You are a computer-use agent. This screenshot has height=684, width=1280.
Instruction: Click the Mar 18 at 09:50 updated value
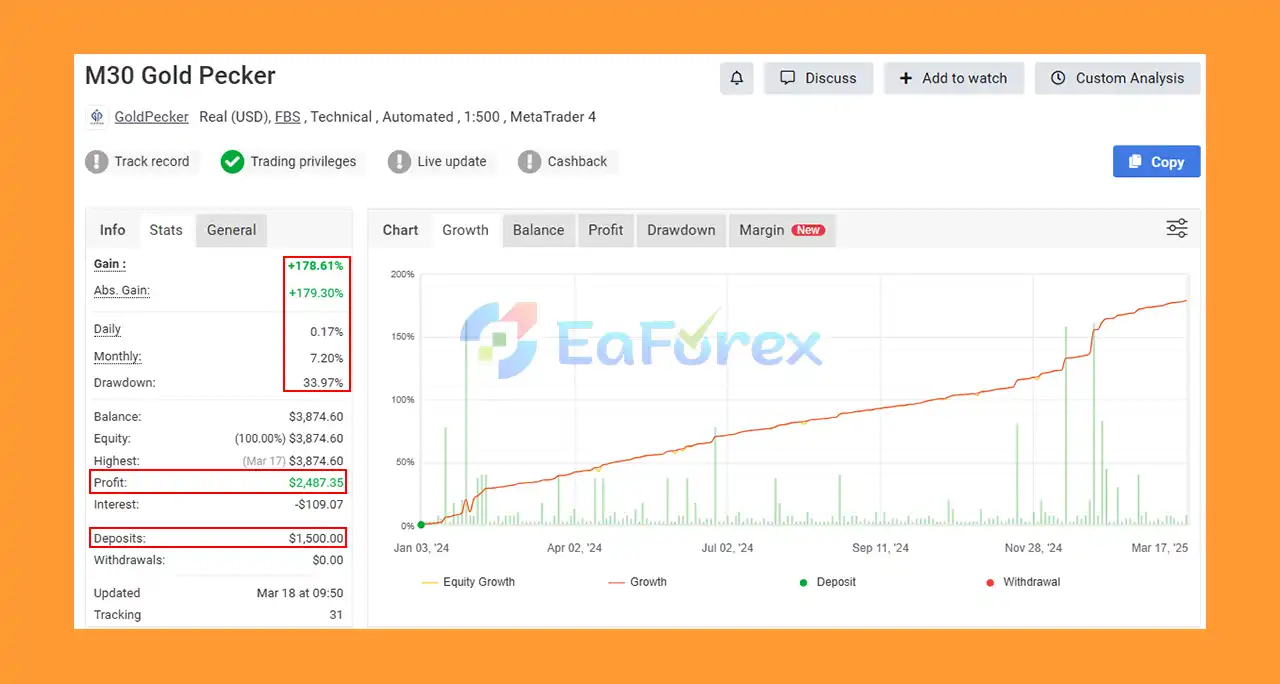coord(300,593)
